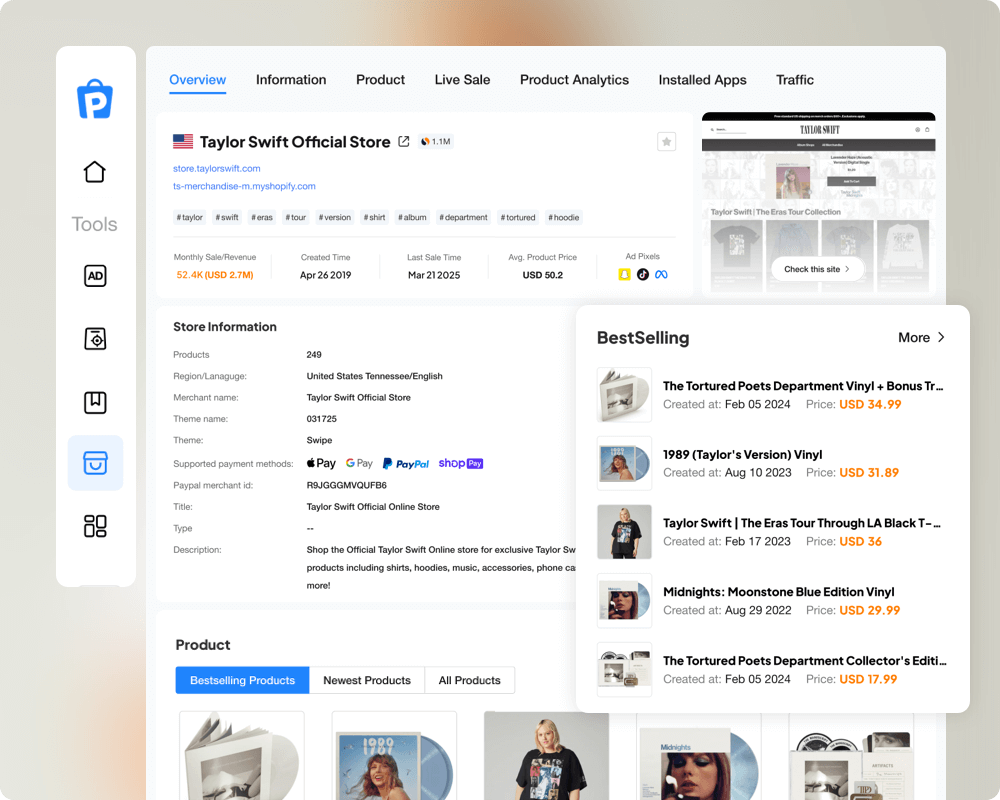Open the store.taylorswift.com link
The height and width of the screenshot is (800, 1000).
(x=217, y=168)
